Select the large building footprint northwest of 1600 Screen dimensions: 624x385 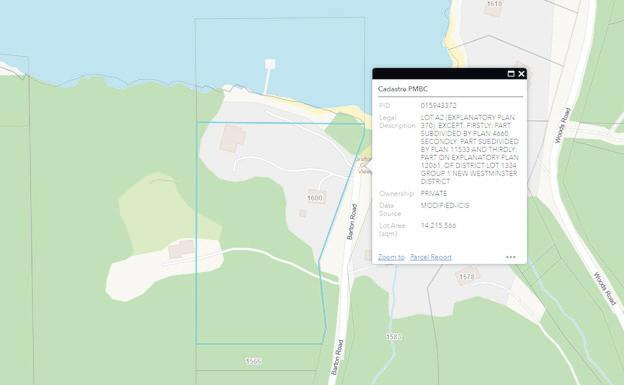233,138
